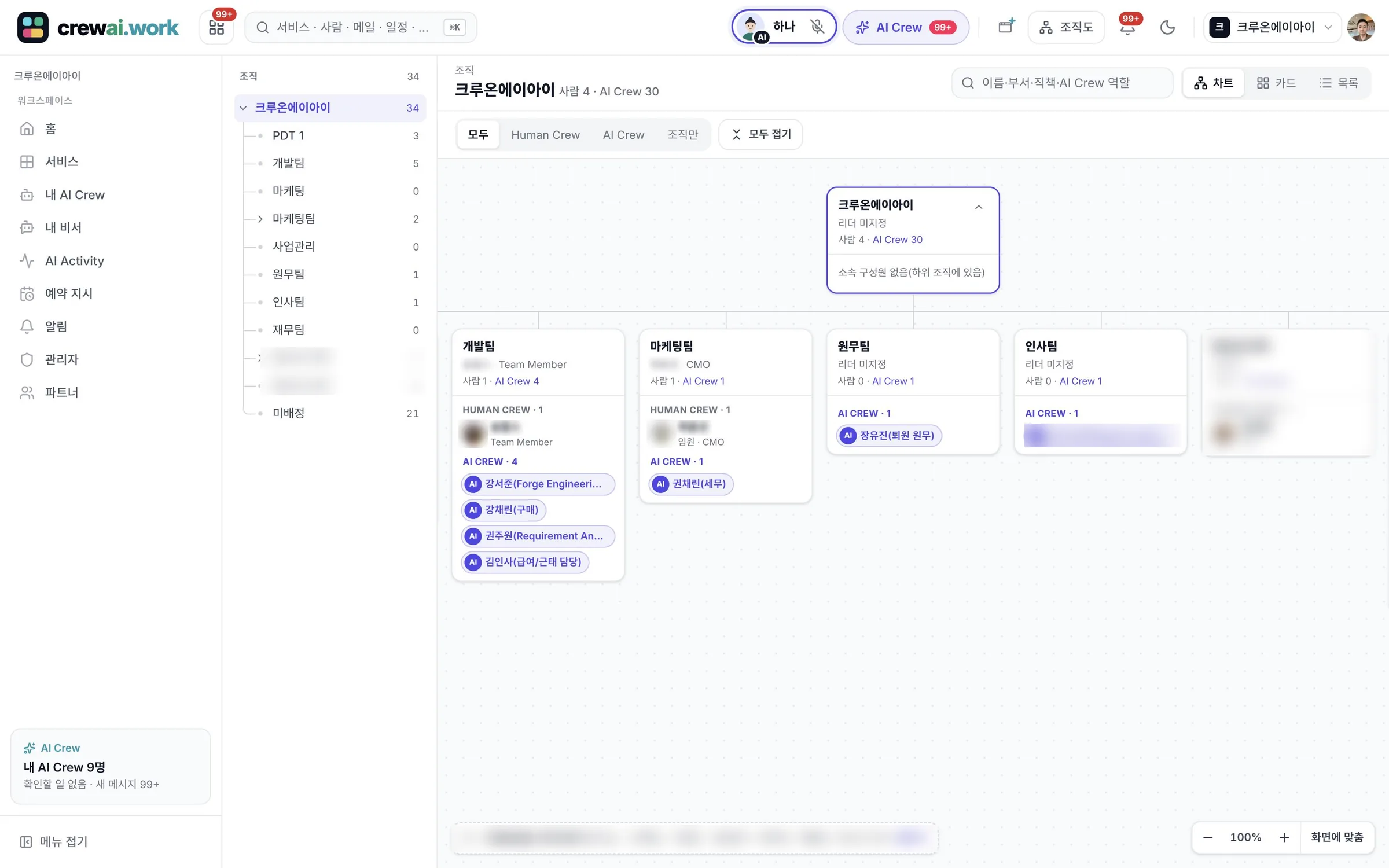Open the 크루온에이아이 workspace dropdown
Image resolution: width=1389 pixels, height=868 pixels.
pos(1272,27)
